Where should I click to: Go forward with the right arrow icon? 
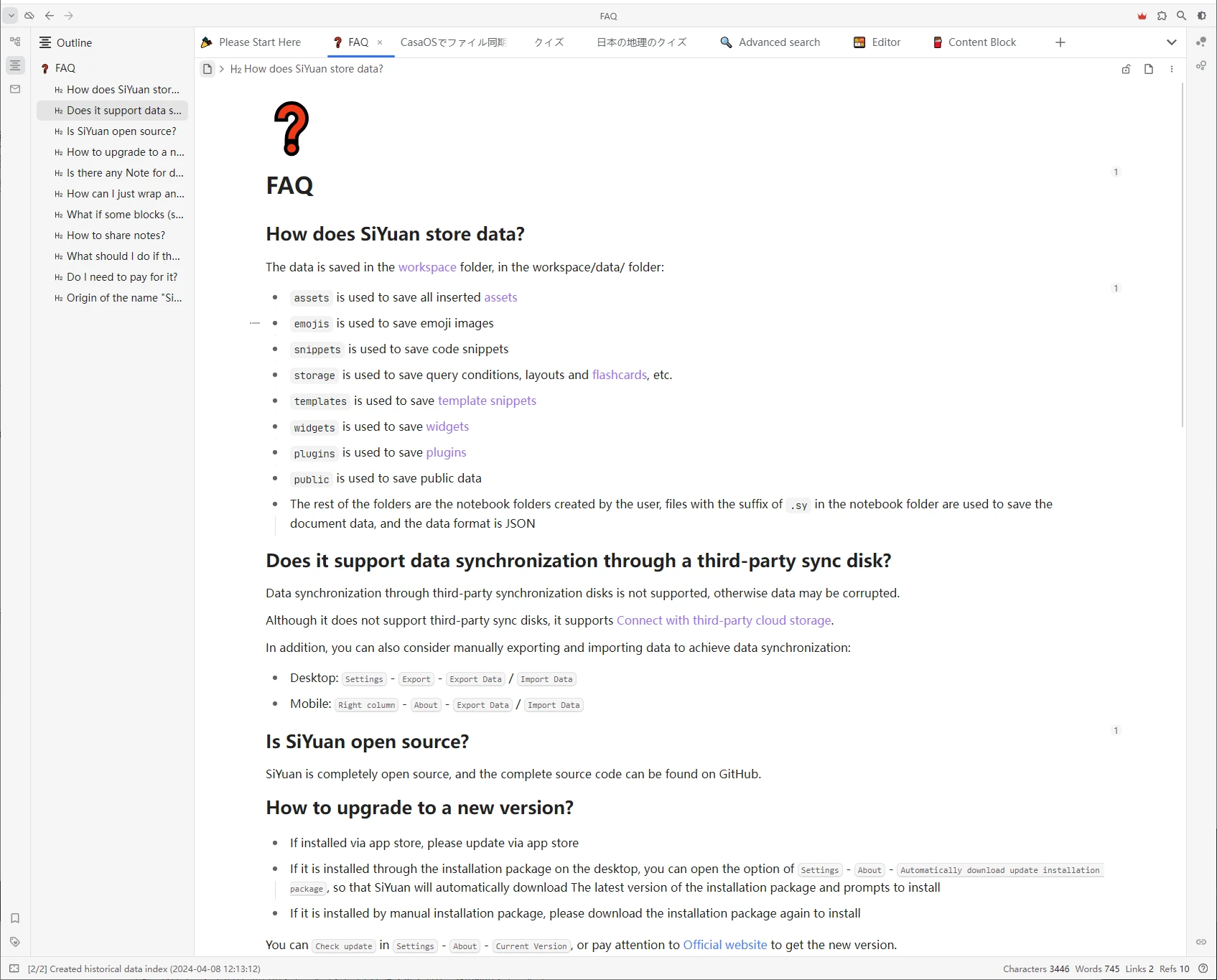69,15
